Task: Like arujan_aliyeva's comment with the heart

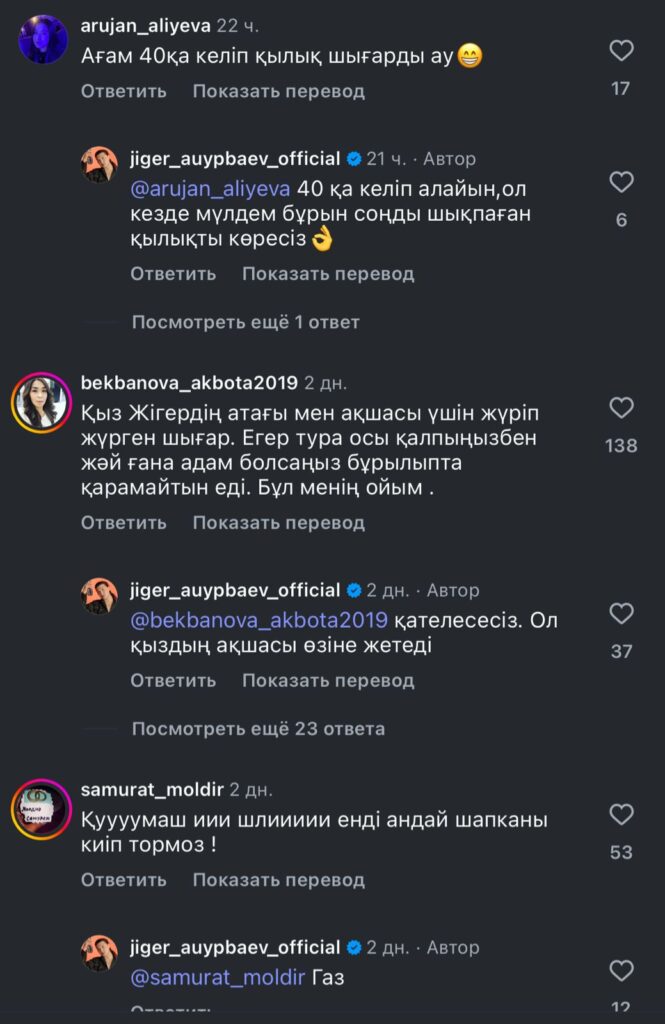Action: [x=621, y=50]
